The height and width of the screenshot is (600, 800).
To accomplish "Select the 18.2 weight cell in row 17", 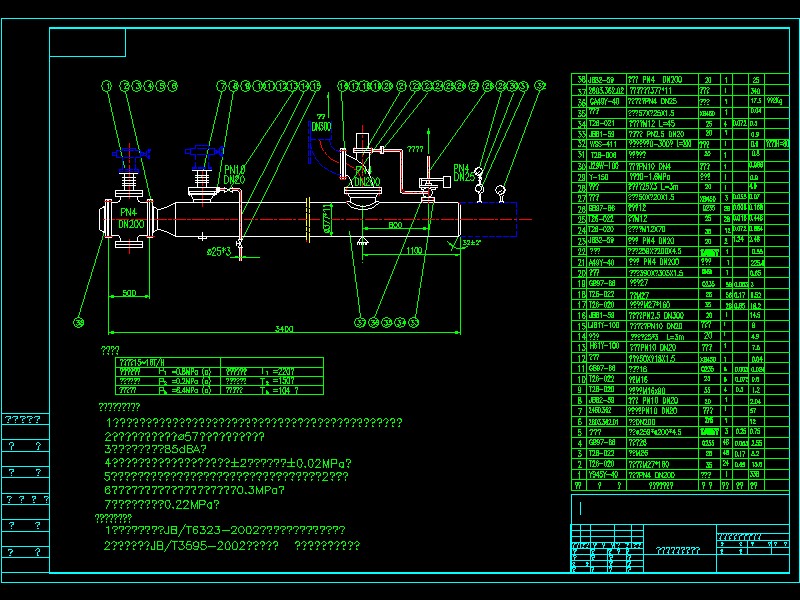I will [756, 306].
